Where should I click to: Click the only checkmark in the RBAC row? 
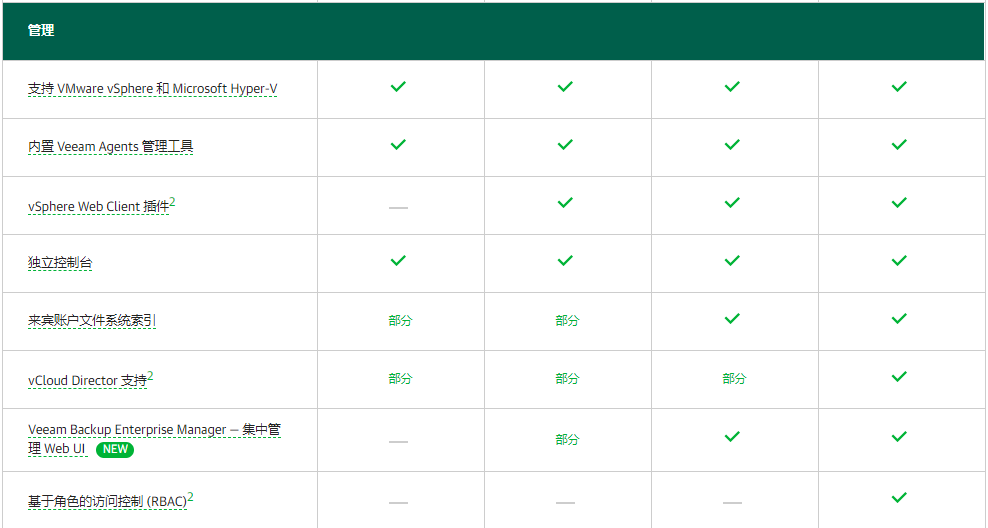pyautogui.click(x=899, y=498)
